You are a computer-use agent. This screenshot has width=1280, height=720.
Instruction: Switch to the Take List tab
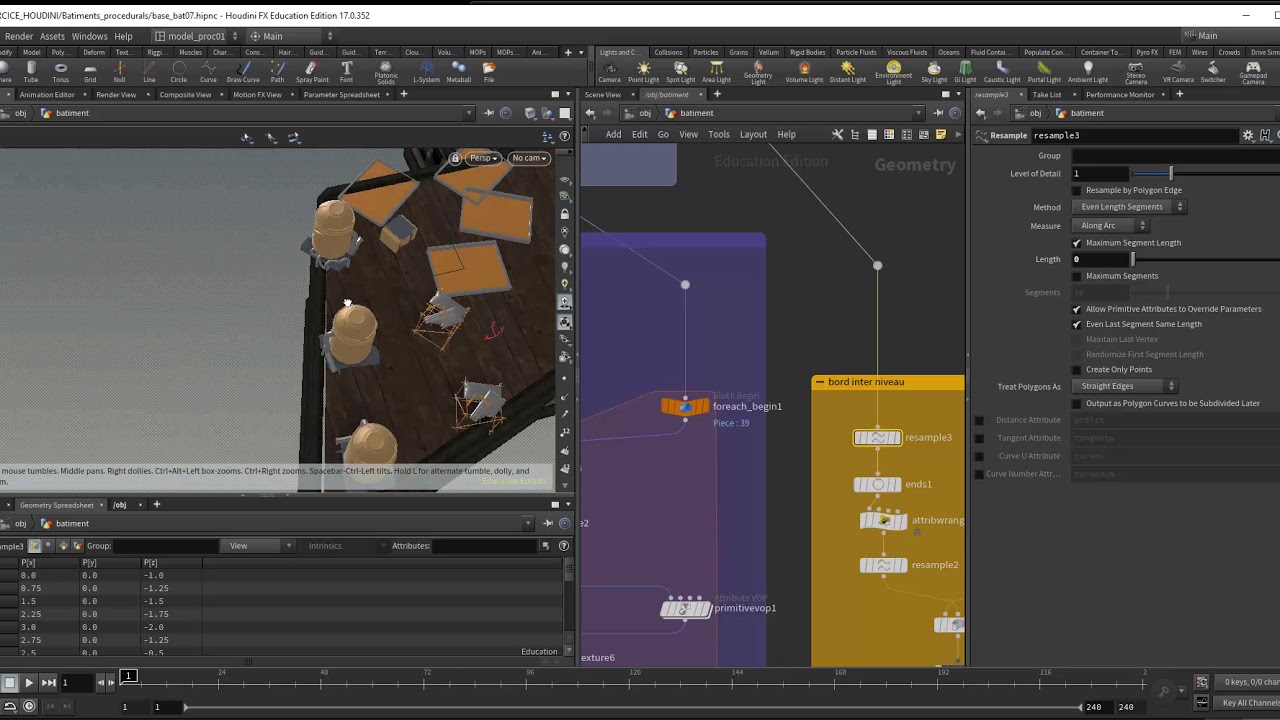click(1047, 94)
